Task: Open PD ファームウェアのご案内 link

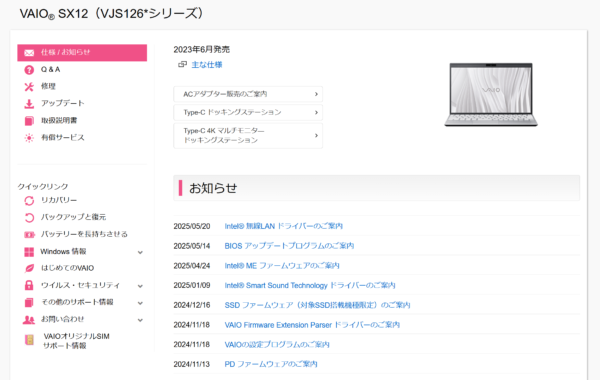Action: point(271,364)
